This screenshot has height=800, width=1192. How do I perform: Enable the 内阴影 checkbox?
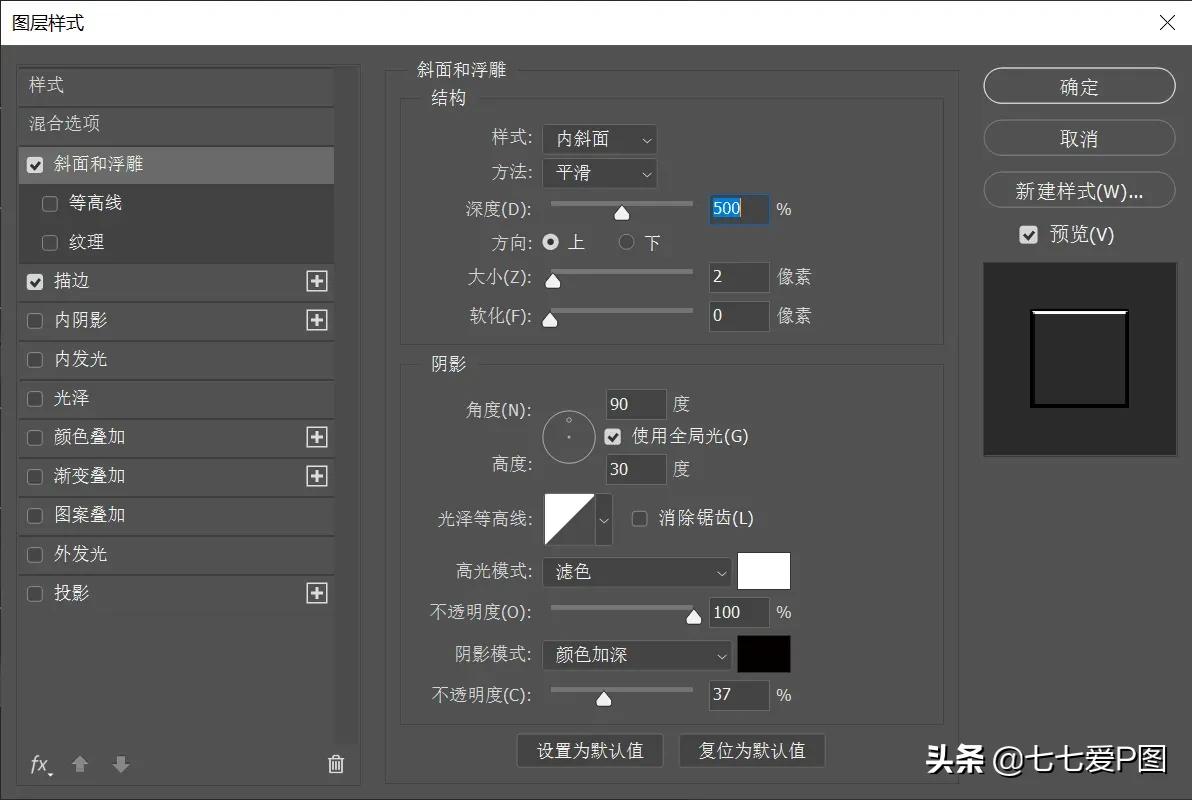35,321
